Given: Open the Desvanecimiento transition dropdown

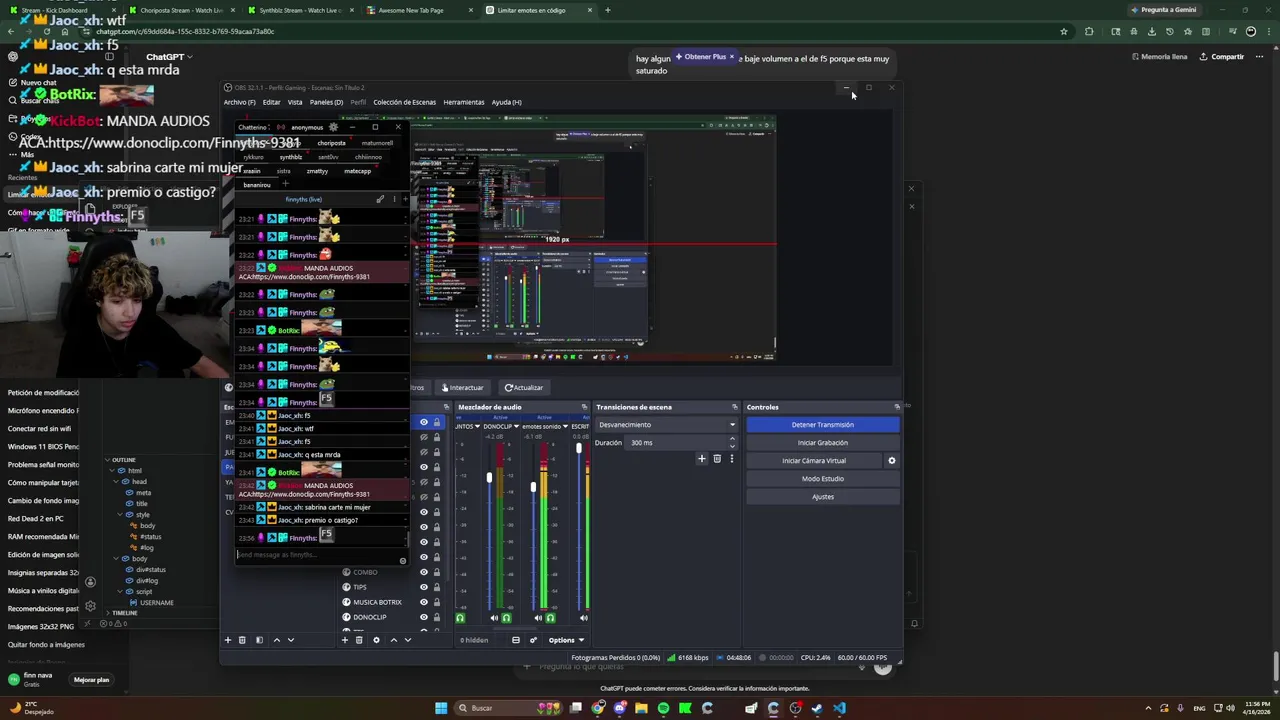Looking at the screenshot, I should click(666, 425).
